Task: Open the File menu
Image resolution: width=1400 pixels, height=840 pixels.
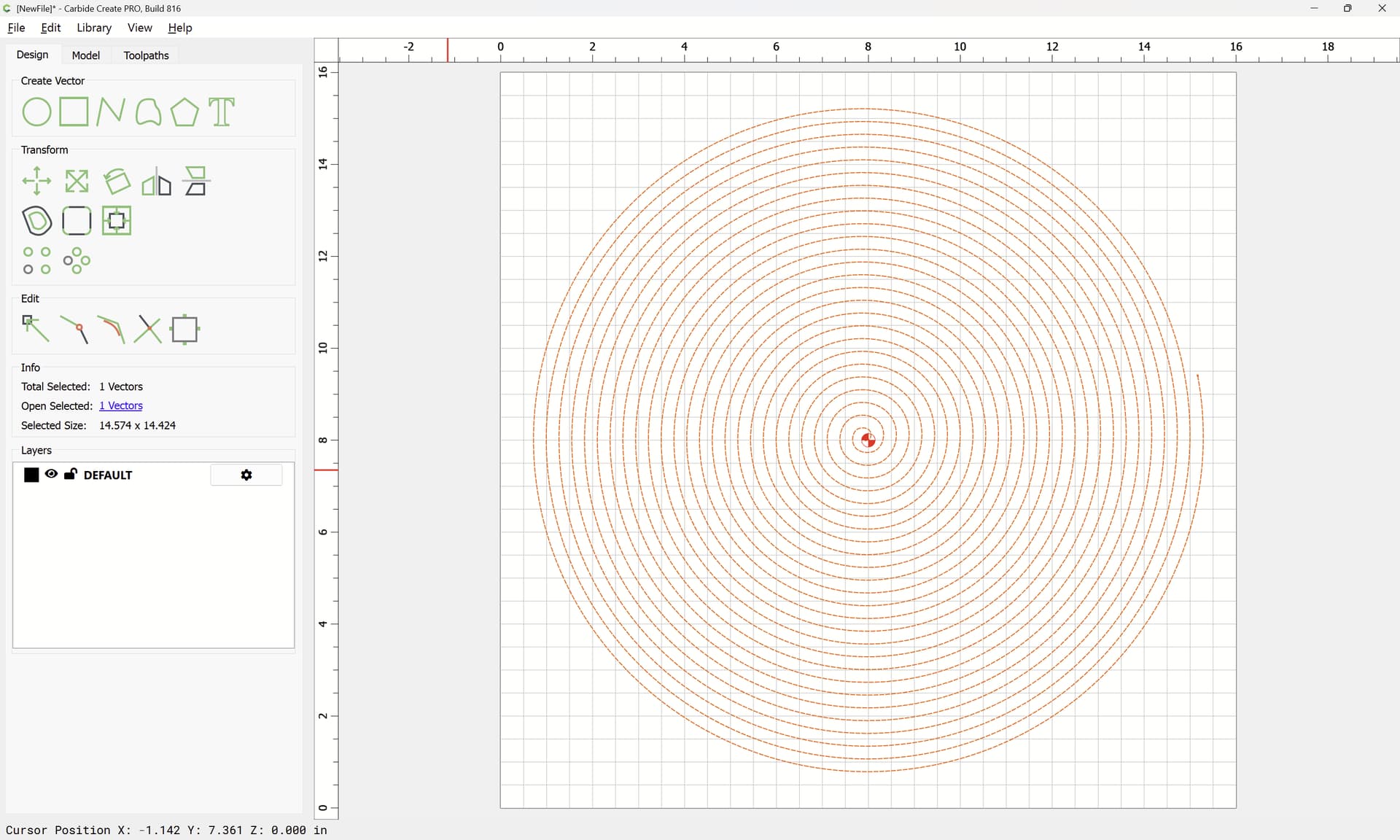Action: (x=16, y=28)
